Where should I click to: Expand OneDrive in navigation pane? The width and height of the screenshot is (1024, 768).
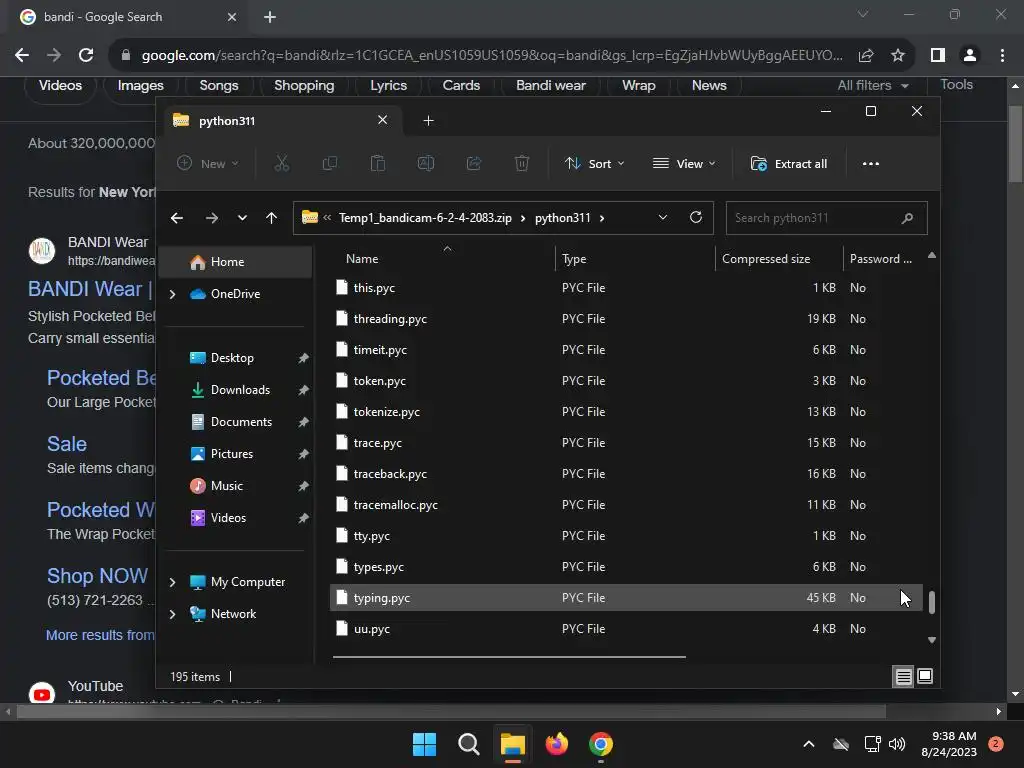pyautogui.click(x=172, y=295)
